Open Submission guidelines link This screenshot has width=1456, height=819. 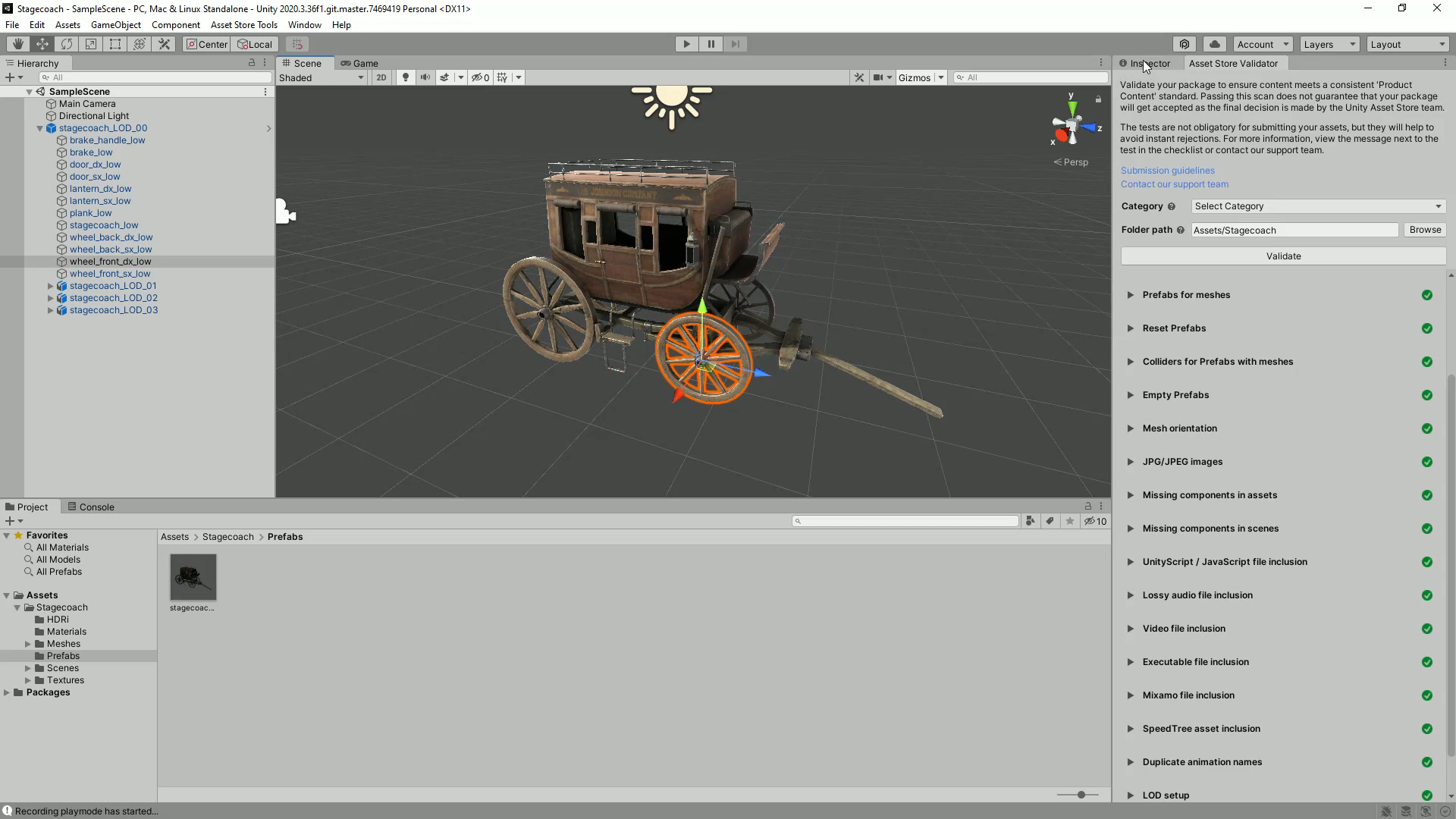click(1167, 171)
